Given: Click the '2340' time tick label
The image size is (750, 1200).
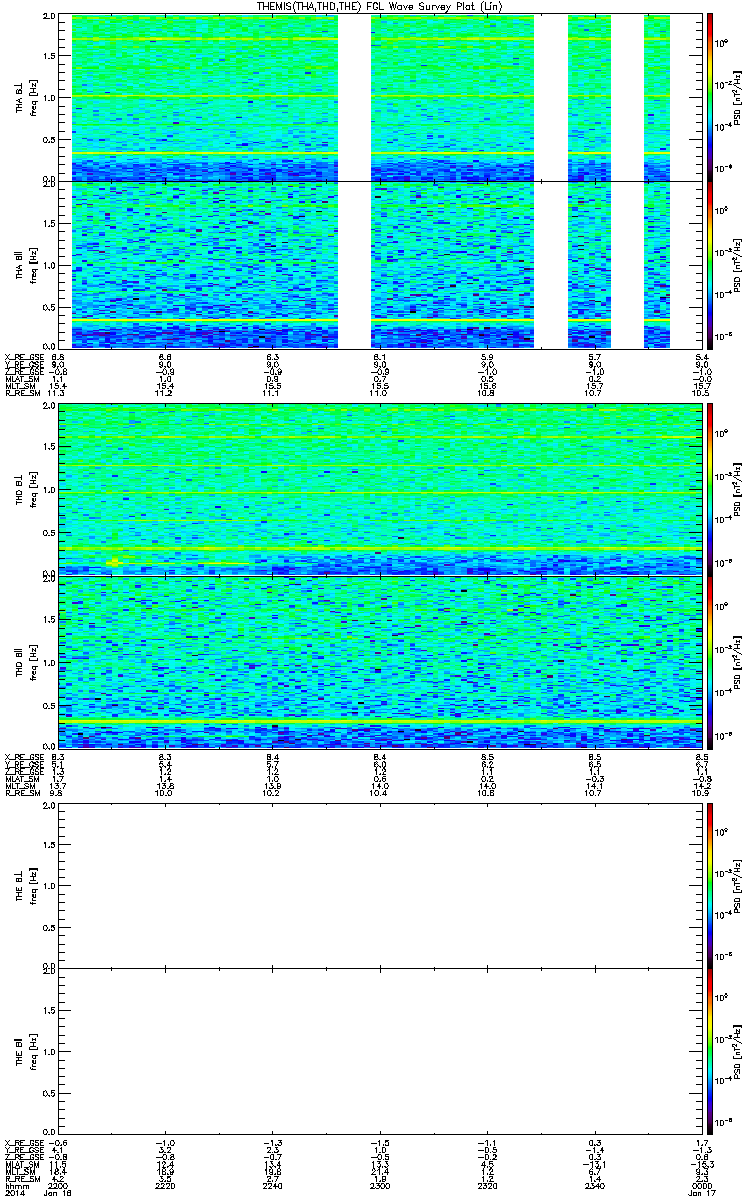Looking at the screenshot, I should point(593,1186).
